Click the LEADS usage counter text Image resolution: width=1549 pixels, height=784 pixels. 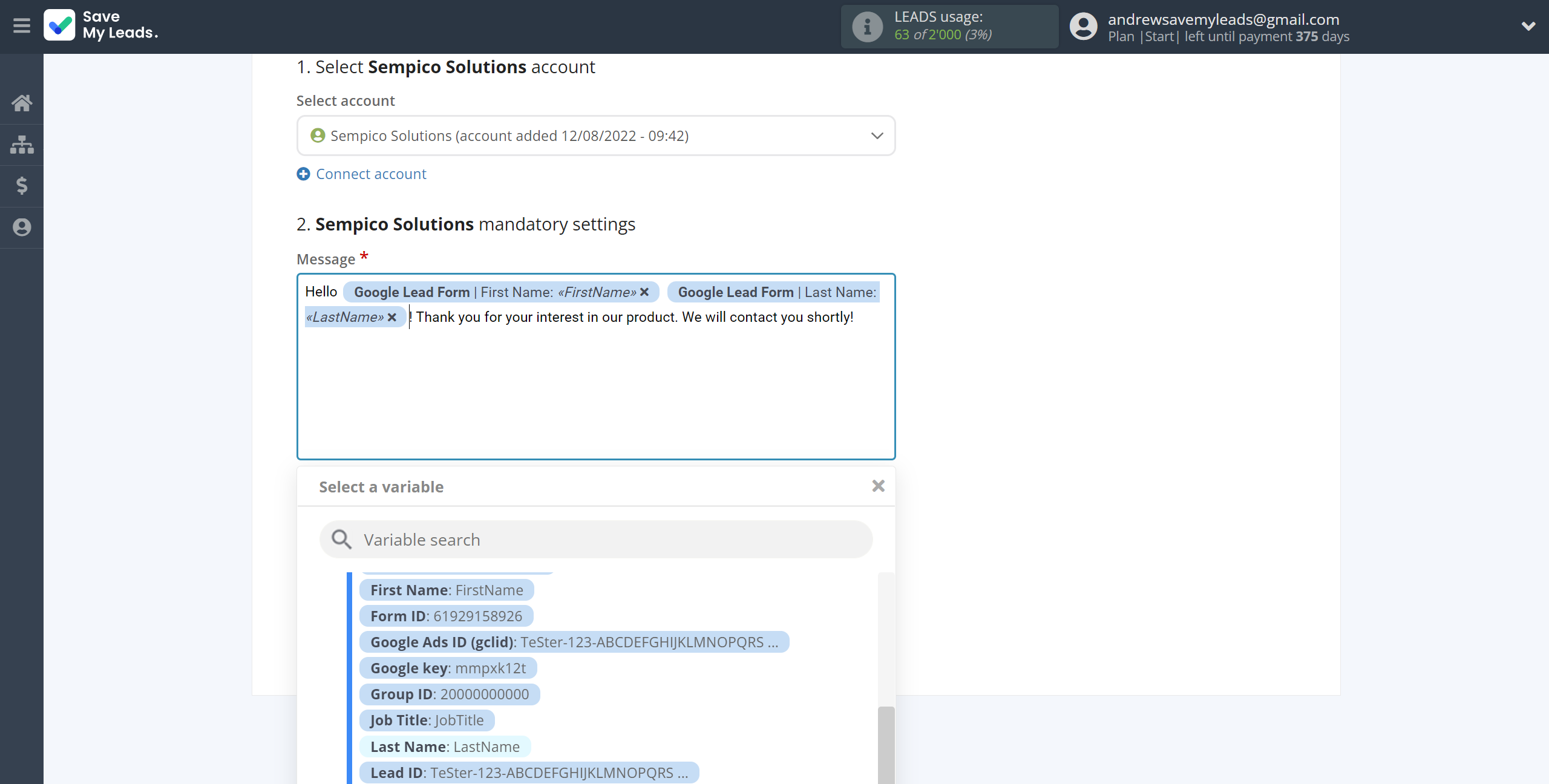click(943, 34)
